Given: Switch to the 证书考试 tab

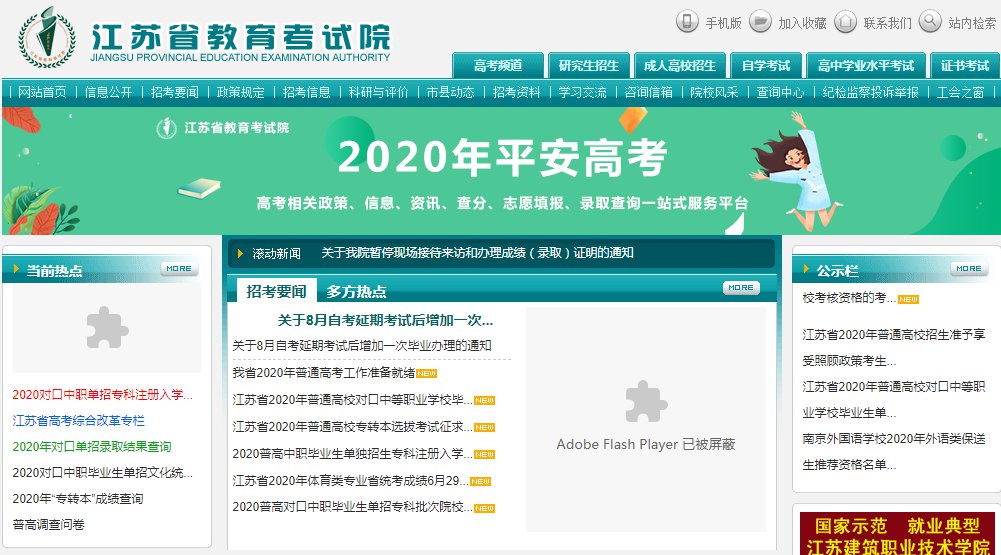Looking at the screenshot, I should pos(965,65).
